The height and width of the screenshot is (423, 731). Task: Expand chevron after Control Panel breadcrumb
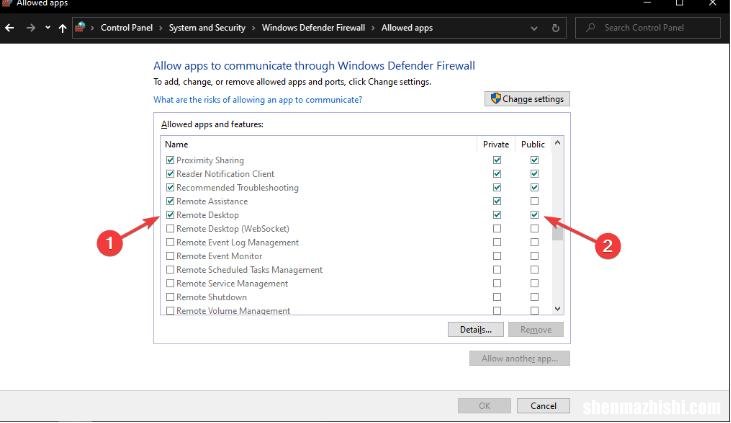click(160, 28)
